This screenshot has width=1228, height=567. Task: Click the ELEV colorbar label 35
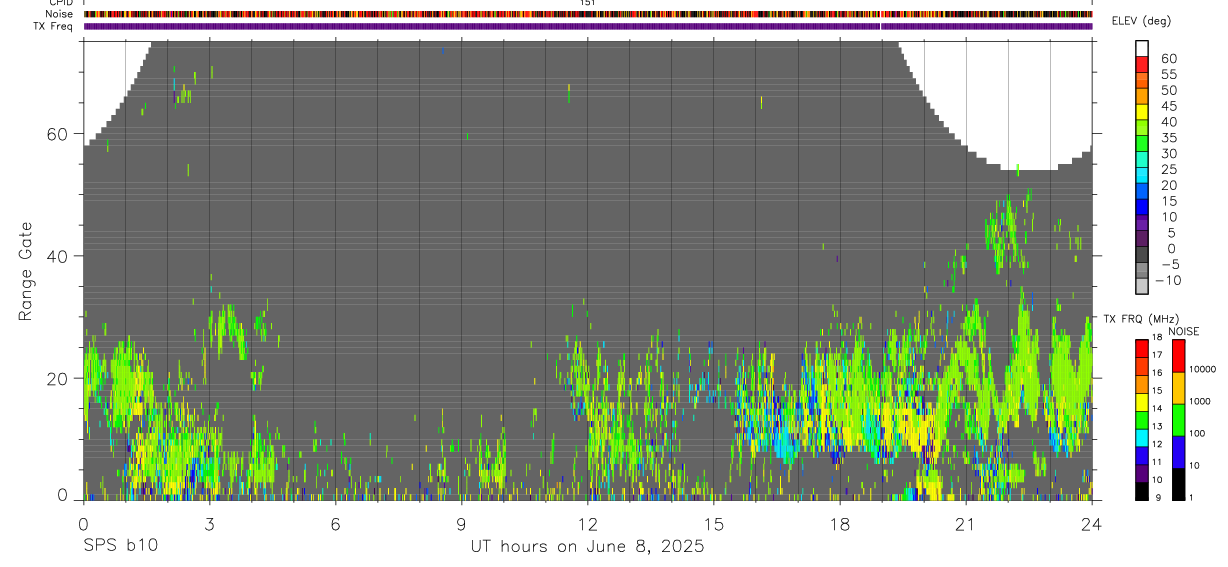pos(1167,138)
